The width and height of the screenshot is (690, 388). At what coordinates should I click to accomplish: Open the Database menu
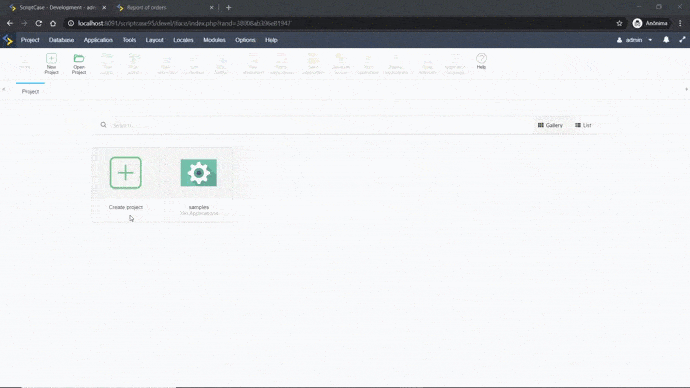(61, 40)
